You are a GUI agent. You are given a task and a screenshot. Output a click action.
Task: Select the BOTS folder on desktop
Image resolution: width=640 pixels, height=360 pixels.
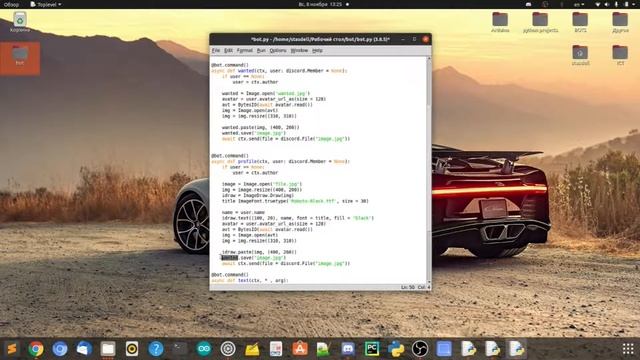(x=580, y=22)
